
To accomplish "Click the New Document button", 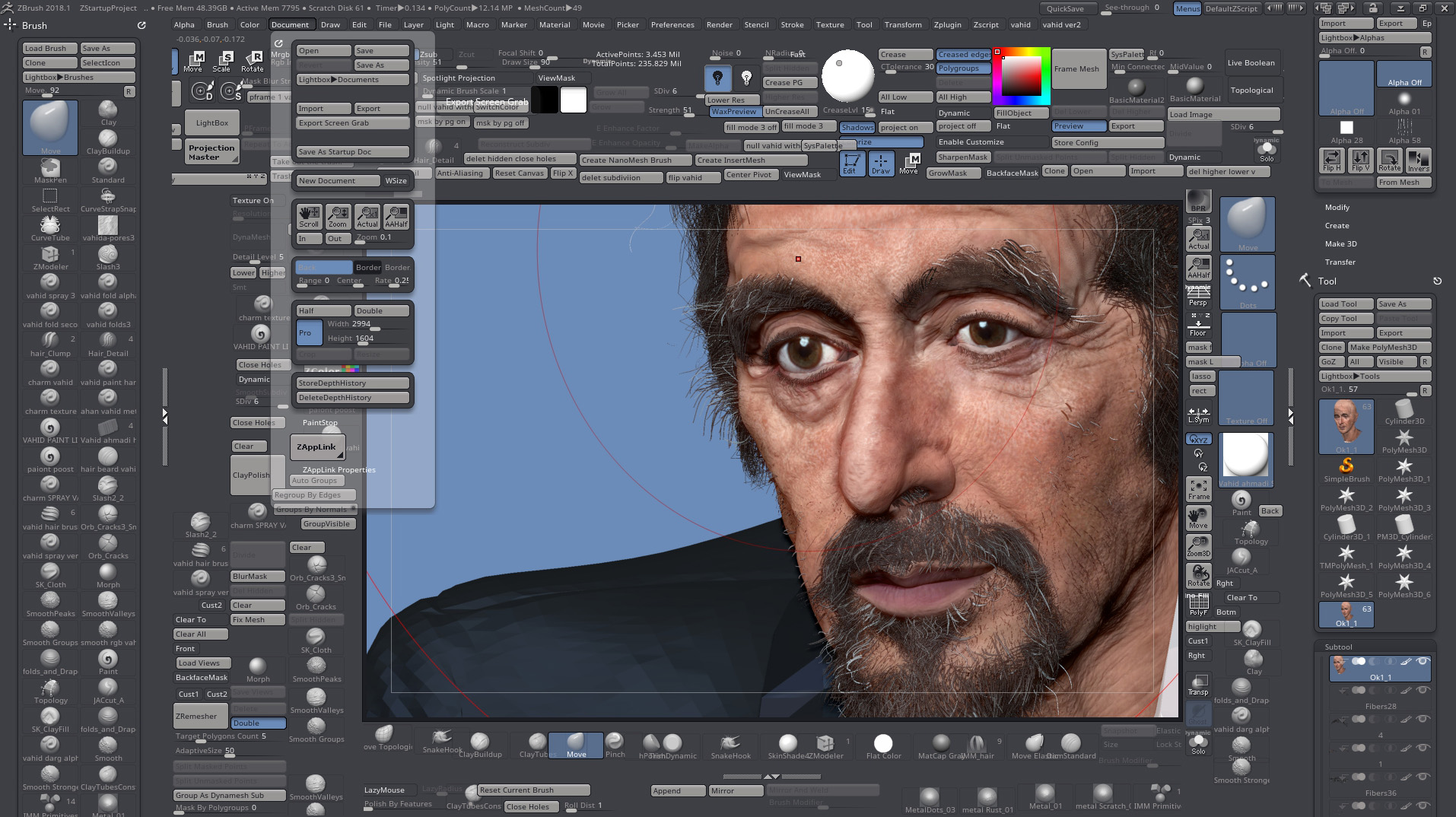I will (338, 180).
